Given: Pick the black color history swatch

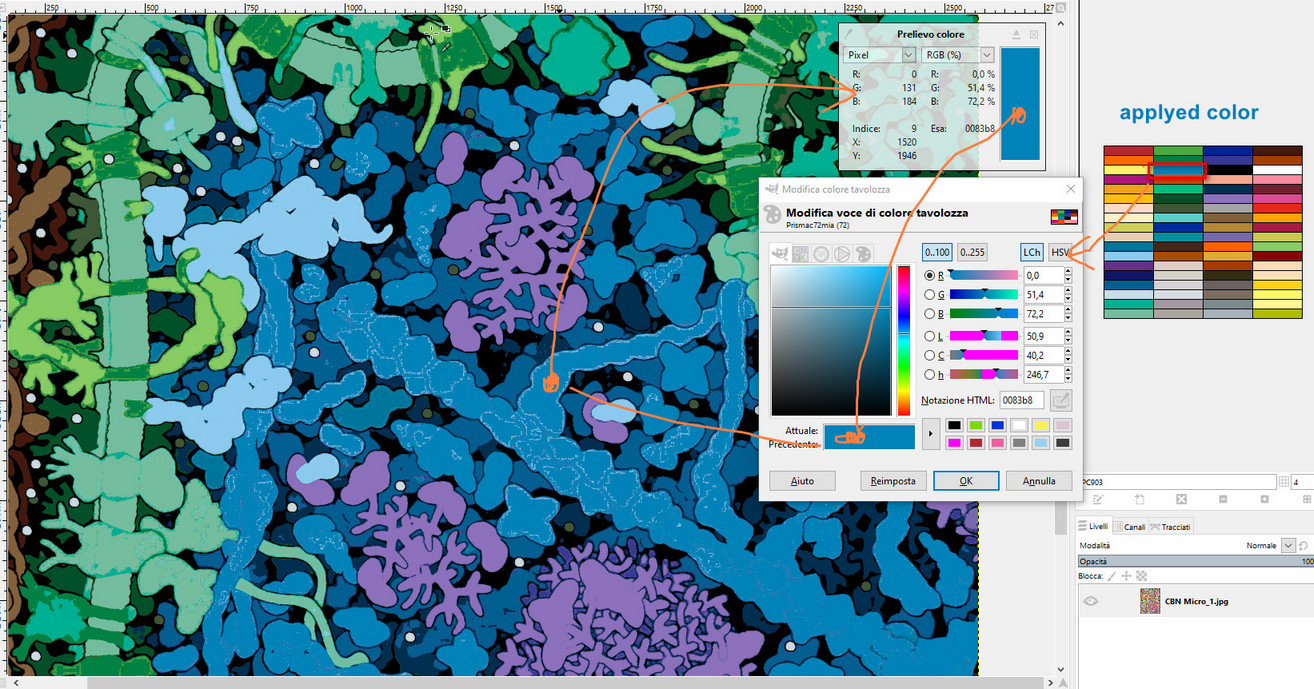Looking at the screenshot, I should tap(955, 426).
